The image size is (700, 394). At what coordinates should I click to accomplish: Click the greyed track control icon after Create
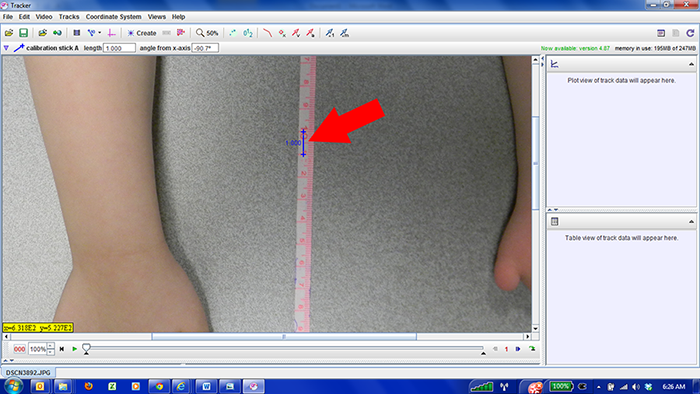[x=167, y=33]
